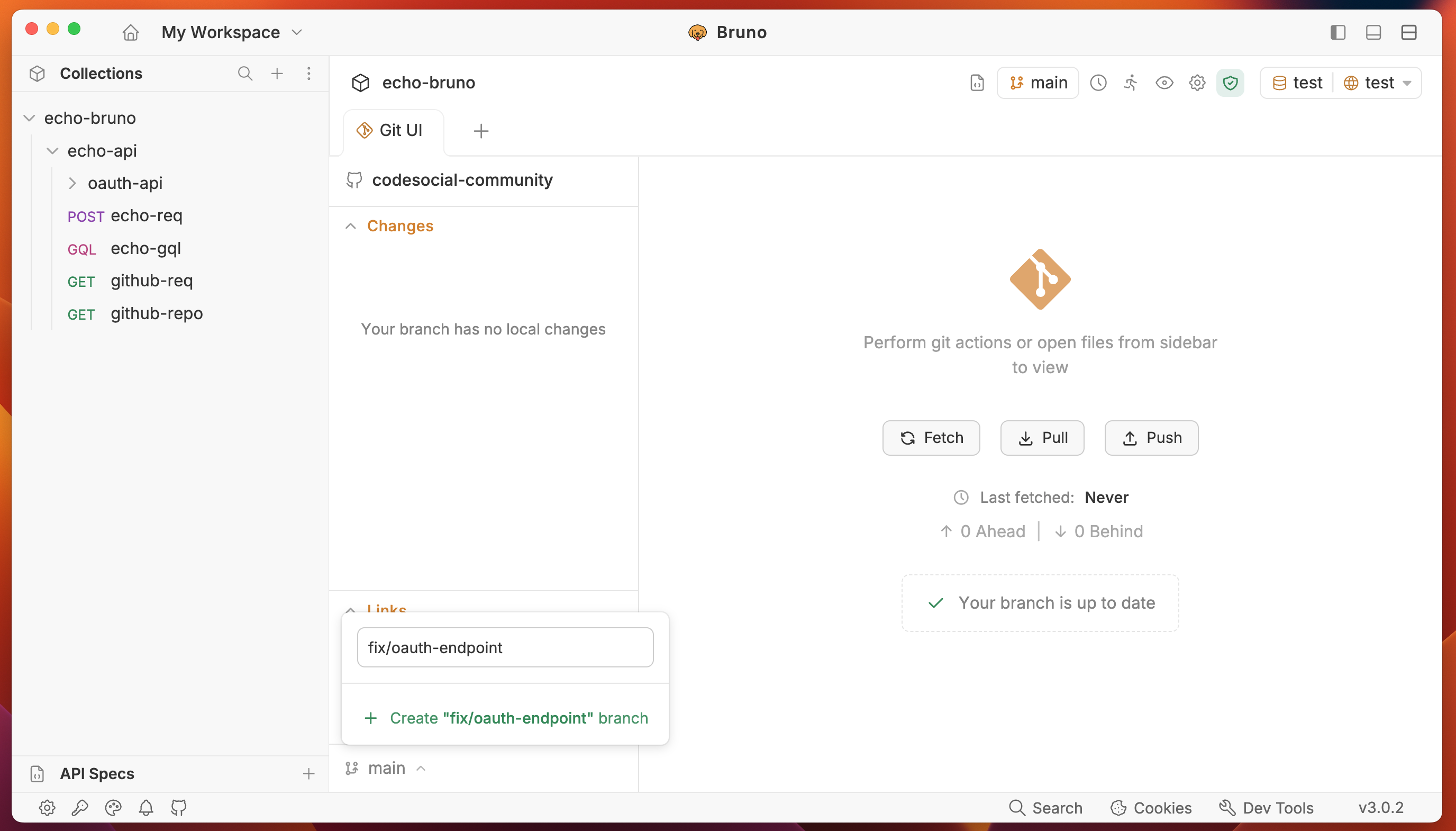
Task: Toggle the eye preview icon
Action: tap(1164, 83)
